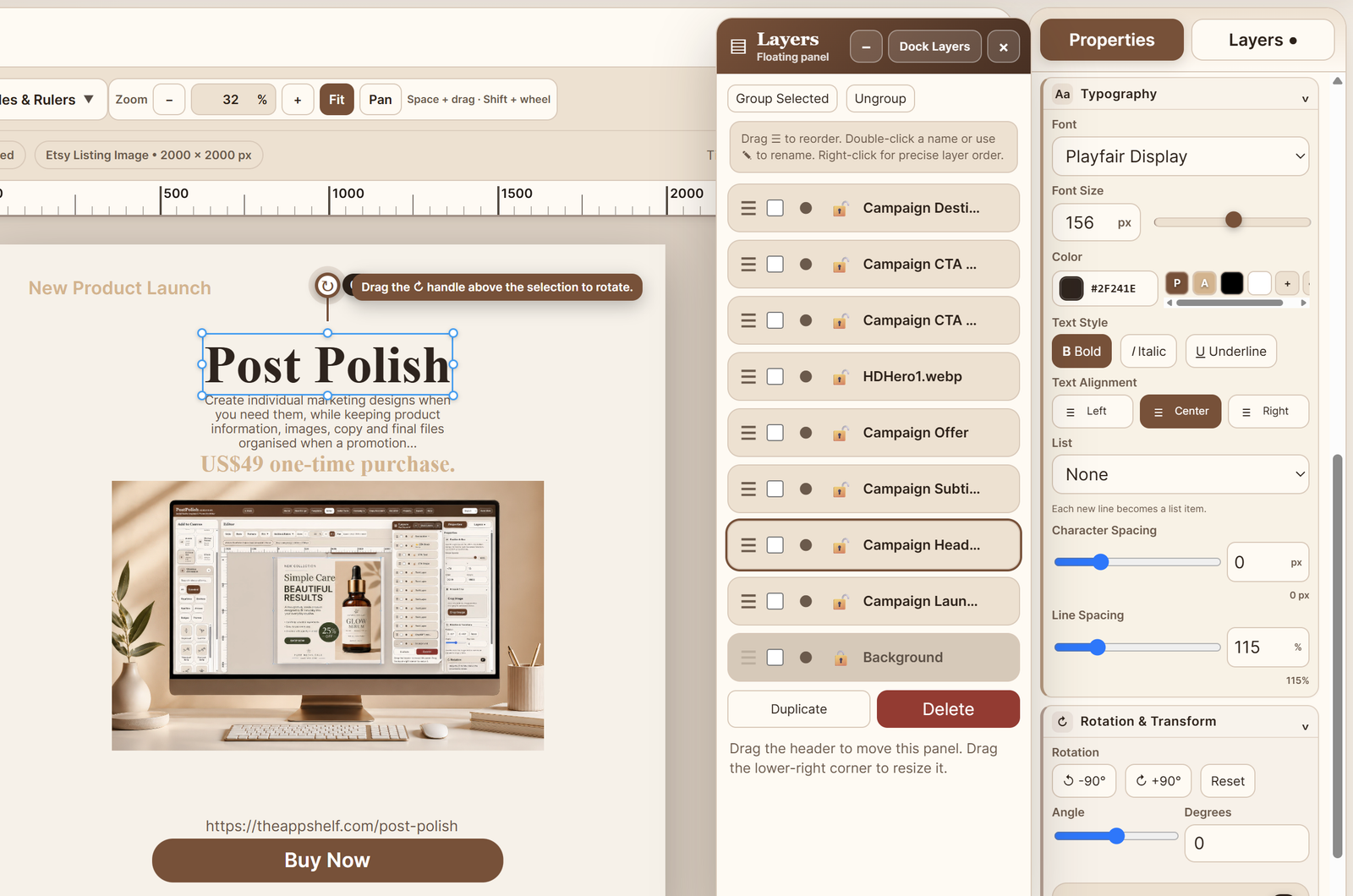Switch to the Properties tab

coord(1111,40)
